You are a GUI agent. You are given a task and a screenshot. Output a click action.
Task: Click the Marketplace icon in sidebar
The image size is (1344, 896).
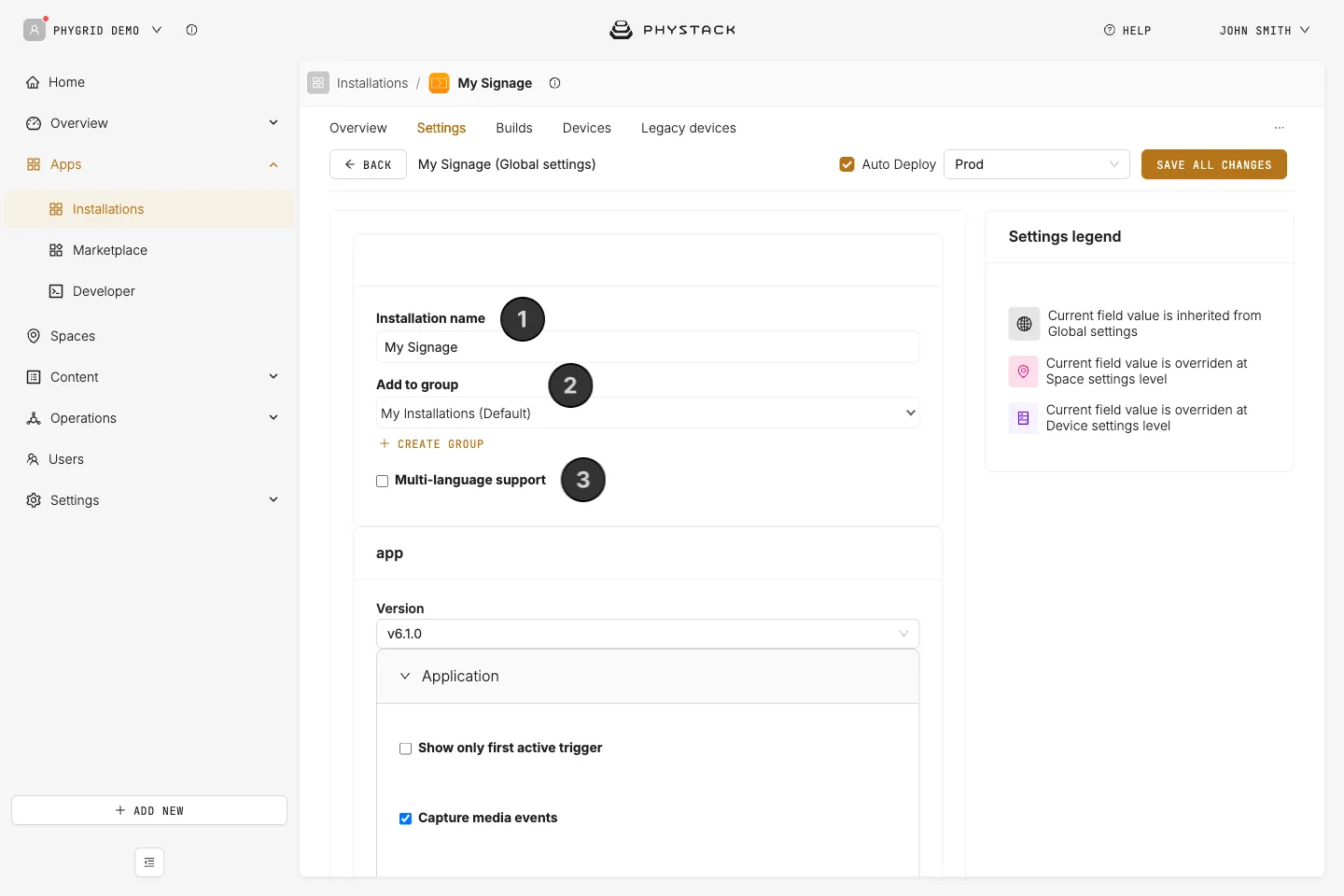pos(56,250)
